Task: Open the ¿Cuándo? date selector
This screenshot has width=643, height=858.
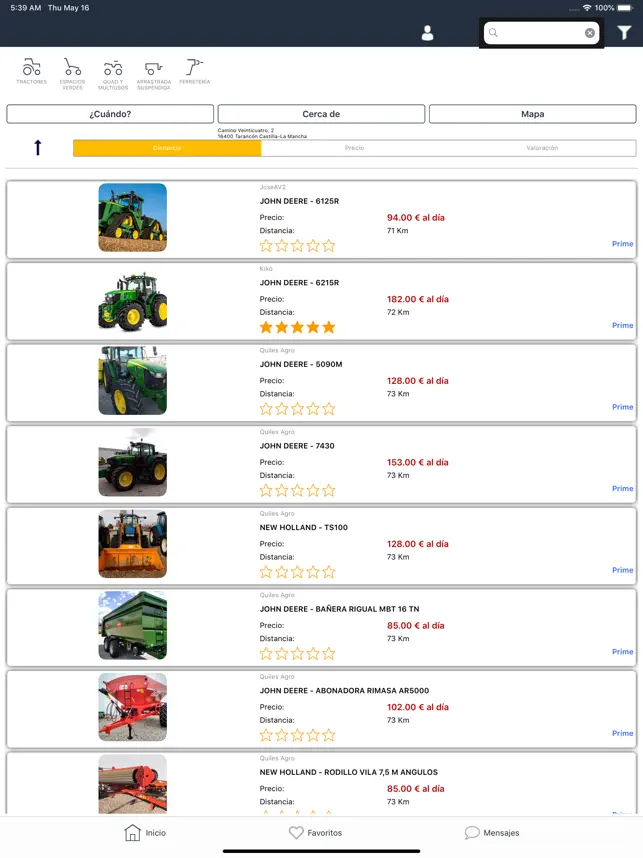Action: tap(110, 114)
